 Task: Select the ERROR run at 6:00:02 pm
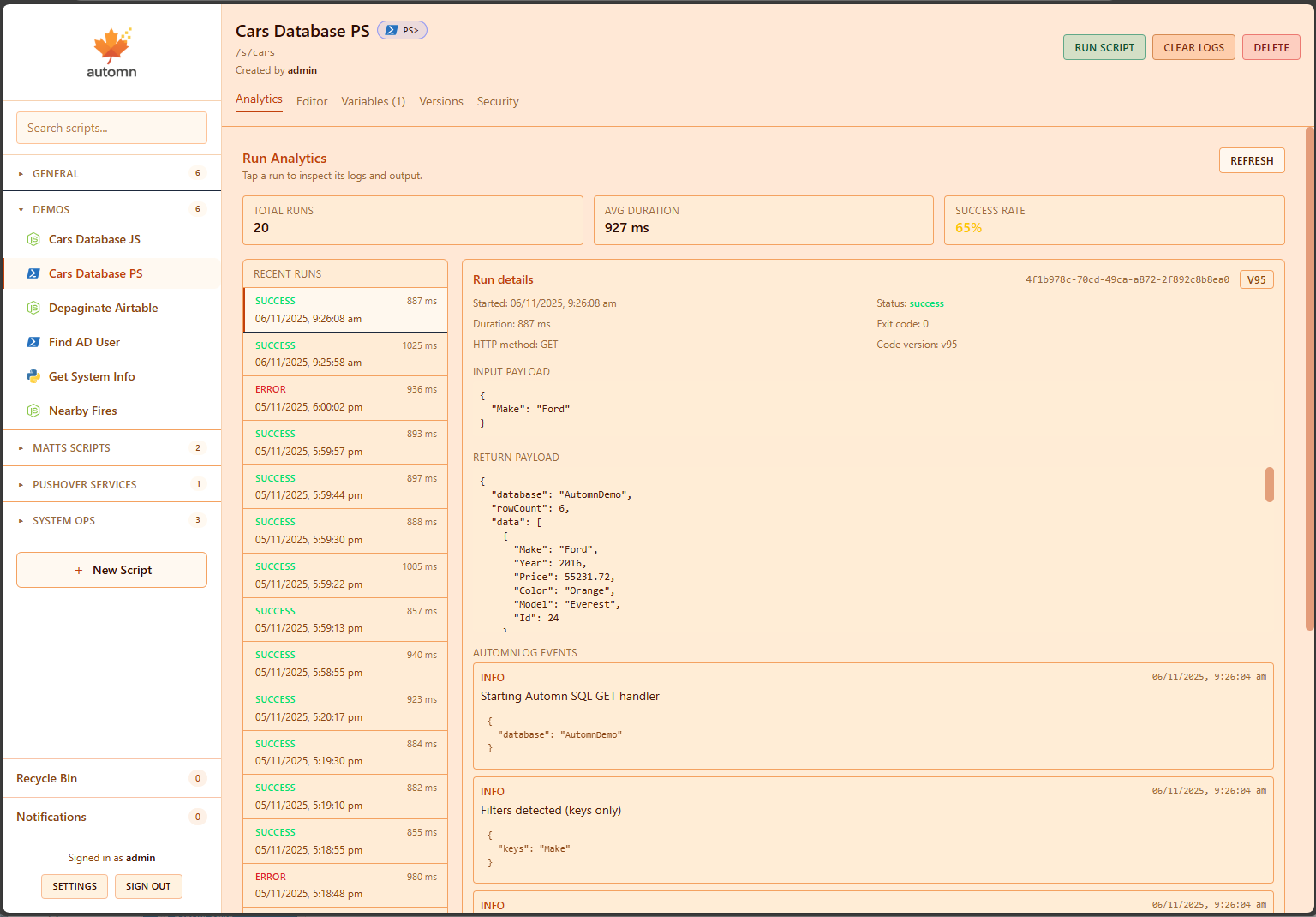345,398
